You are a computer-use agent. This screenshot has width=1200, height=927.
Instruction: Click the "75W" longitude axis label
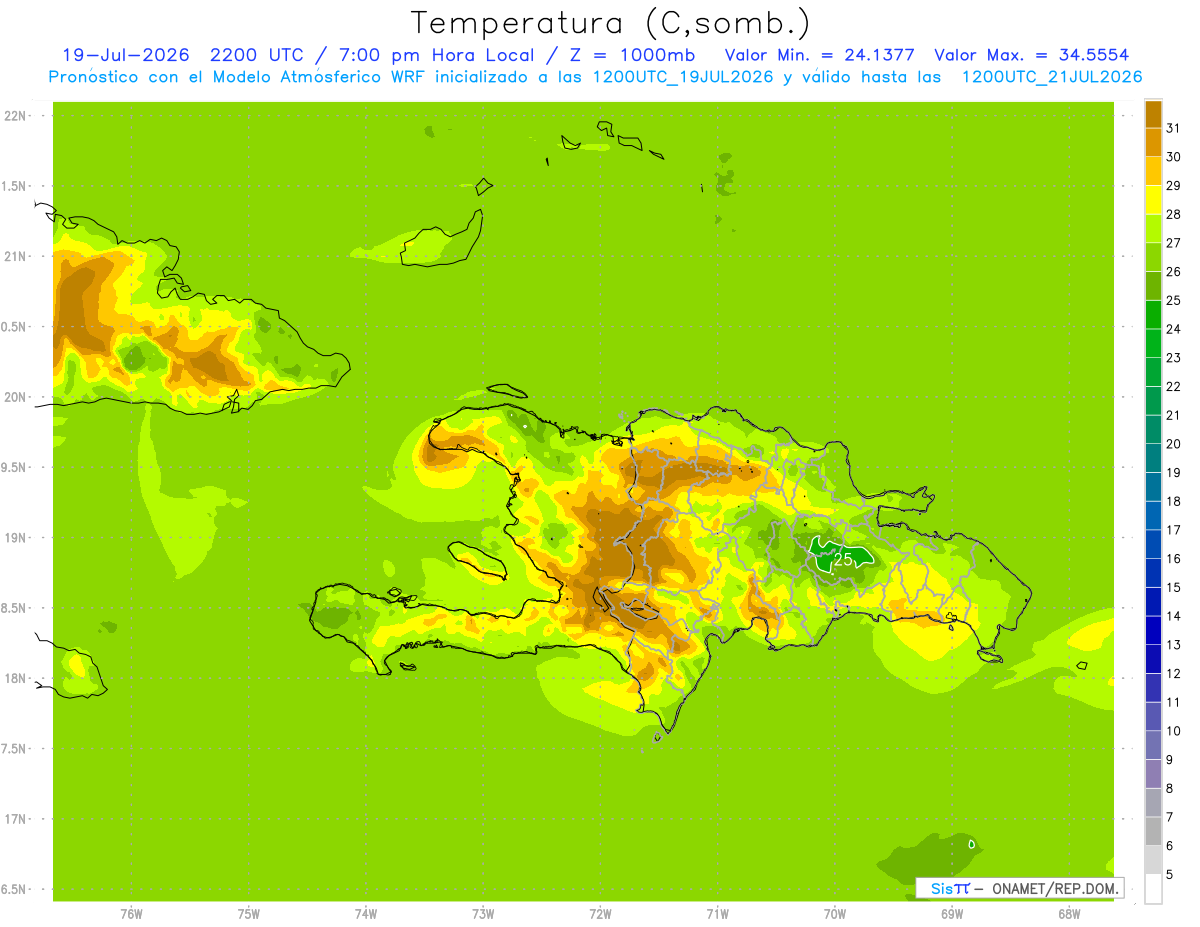point(249,914)
